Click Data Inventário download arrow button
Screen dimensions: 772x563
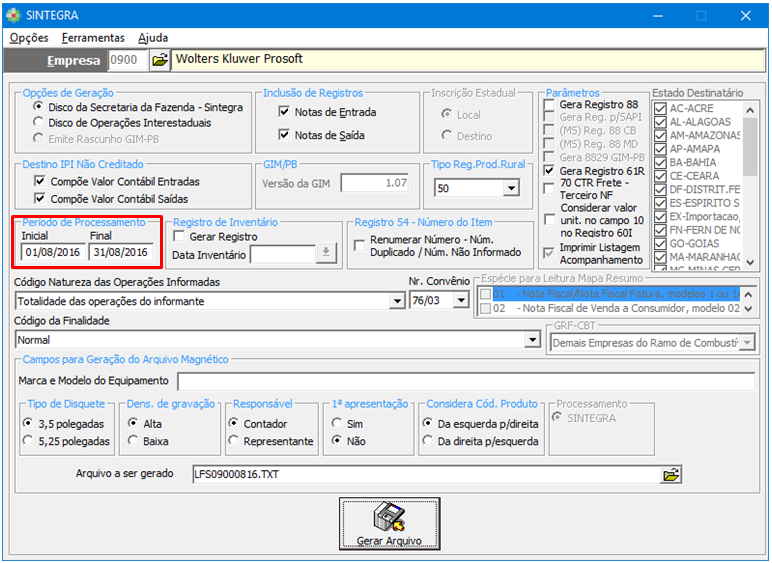(x=326, y=253)
